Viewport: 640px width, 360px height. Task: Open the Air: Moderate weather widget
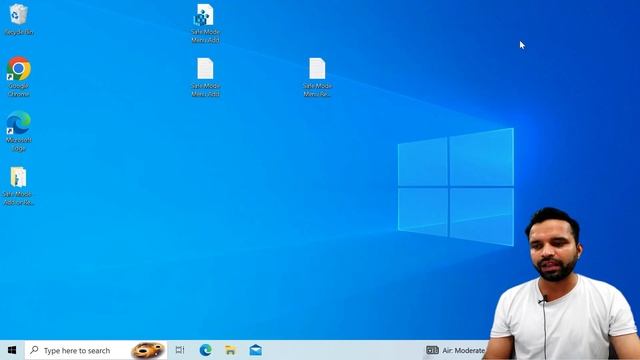[x=456, y=350]
